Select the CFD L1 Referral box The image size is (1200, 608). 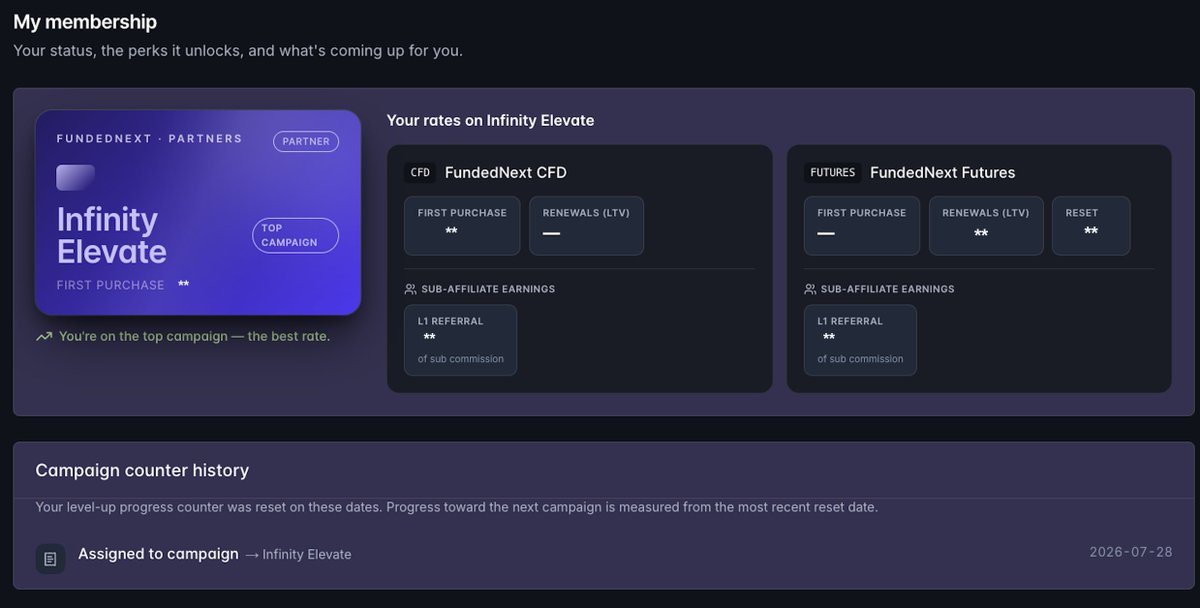coord(460,340)
